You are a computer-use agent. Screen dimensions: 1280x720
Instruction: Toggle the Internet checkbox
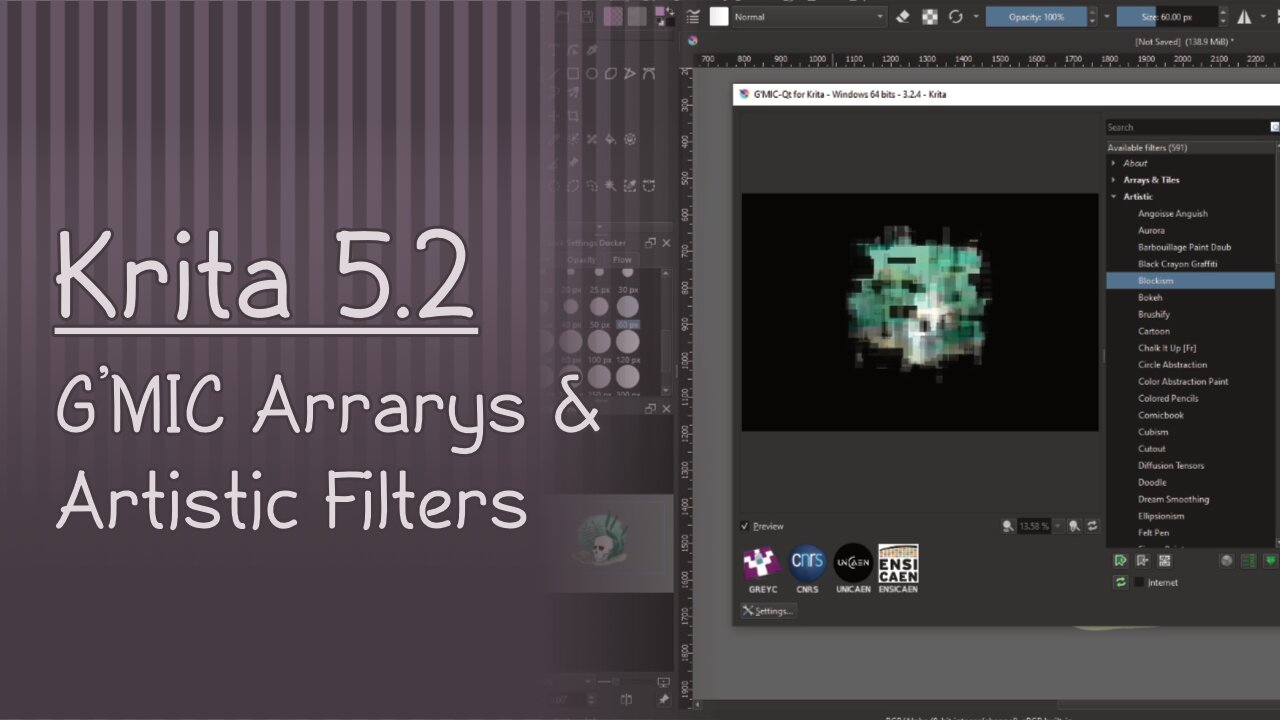click(1139, 582)
